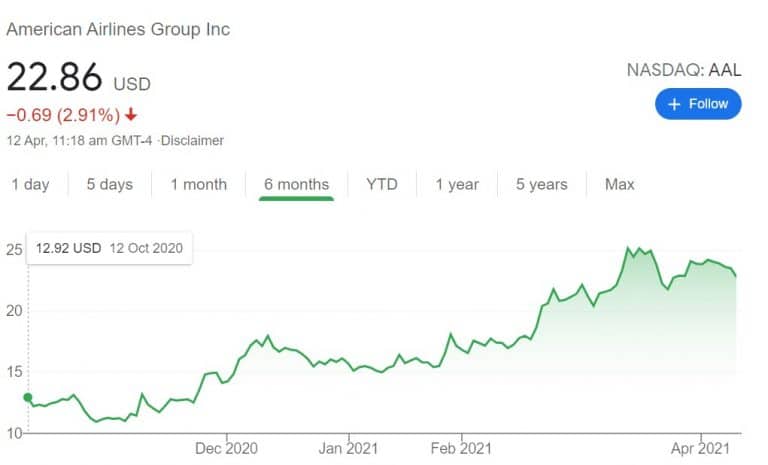
Task: Select the 5 years tab
Action: (541, 184)
